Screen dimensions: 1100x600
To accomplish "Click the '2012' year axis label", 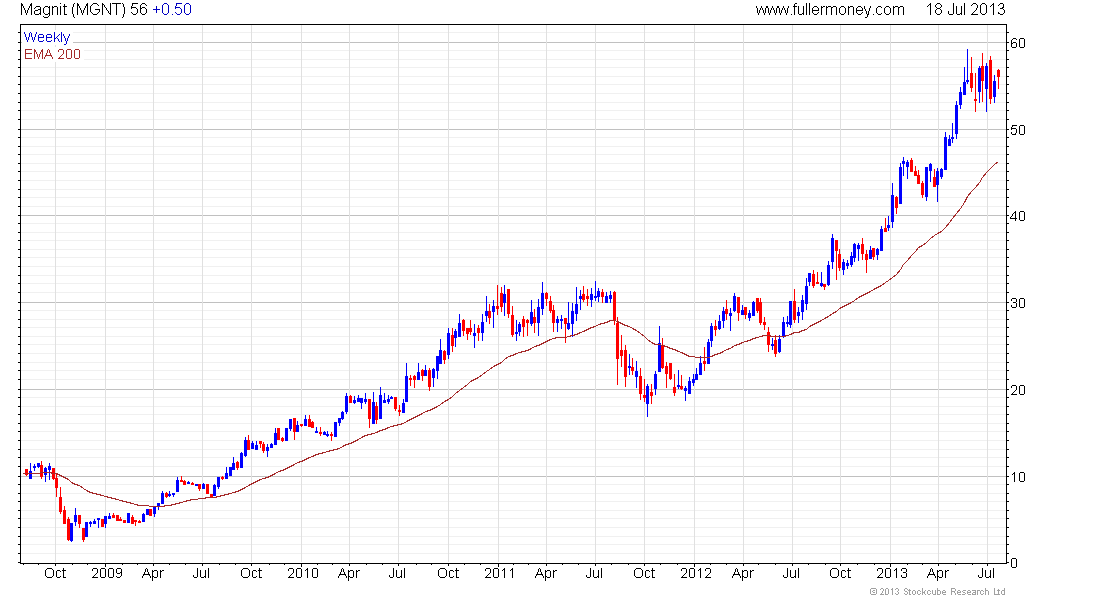I will click(696, 573).
